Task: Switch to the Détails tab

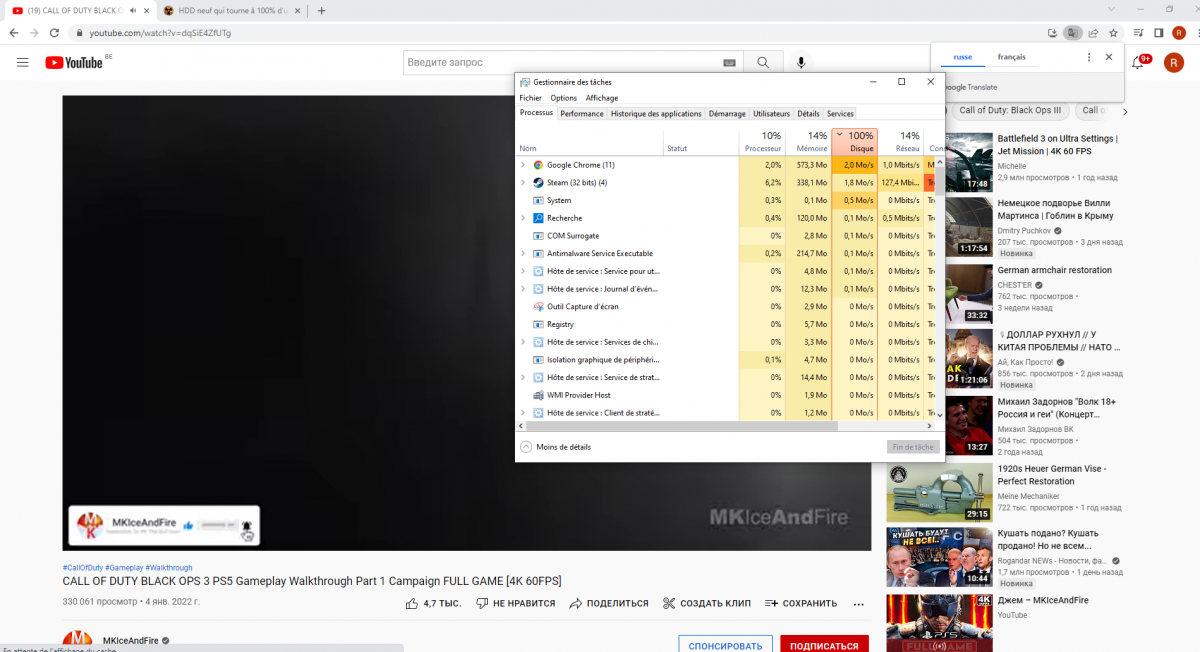Action: (x=808, y=114)
